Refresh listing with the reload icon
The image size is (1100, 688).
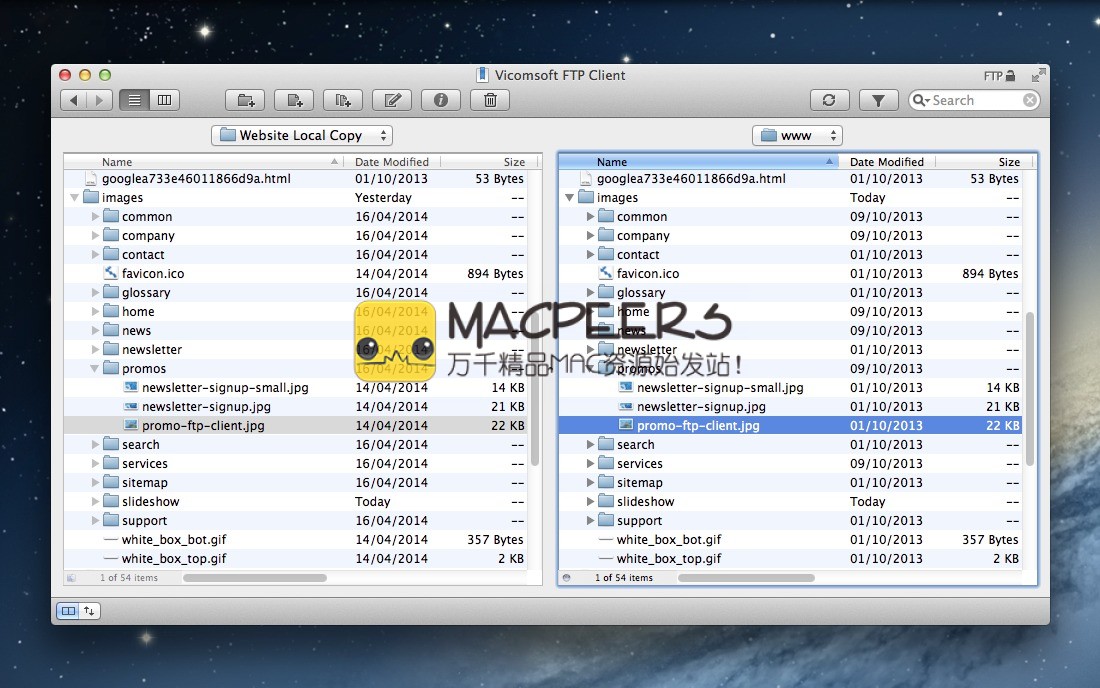829,100
